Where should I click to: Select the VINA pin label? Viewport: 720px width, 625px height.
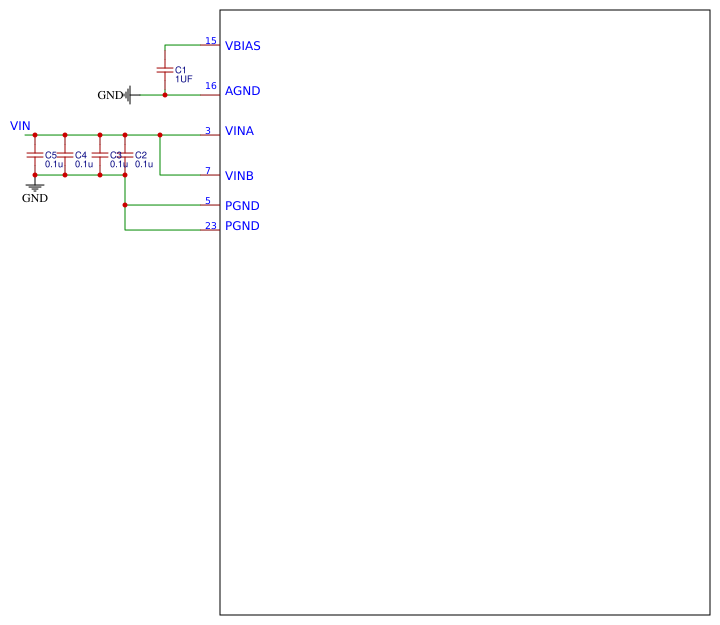[x=239, y=131]
